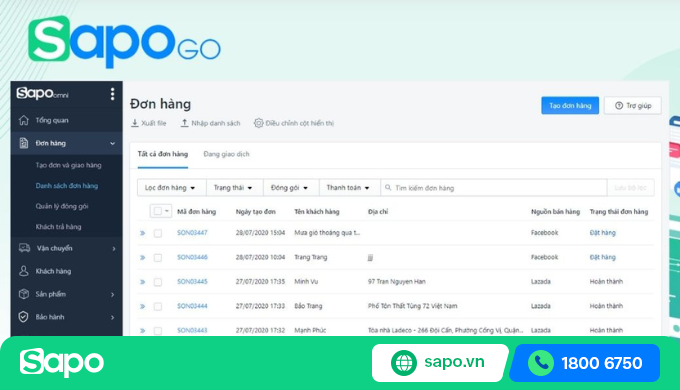This screenshot has width=680, height=390.
Task: Click the Xuất file download icon
Action: pyautogui.click(x=135, y=123)
